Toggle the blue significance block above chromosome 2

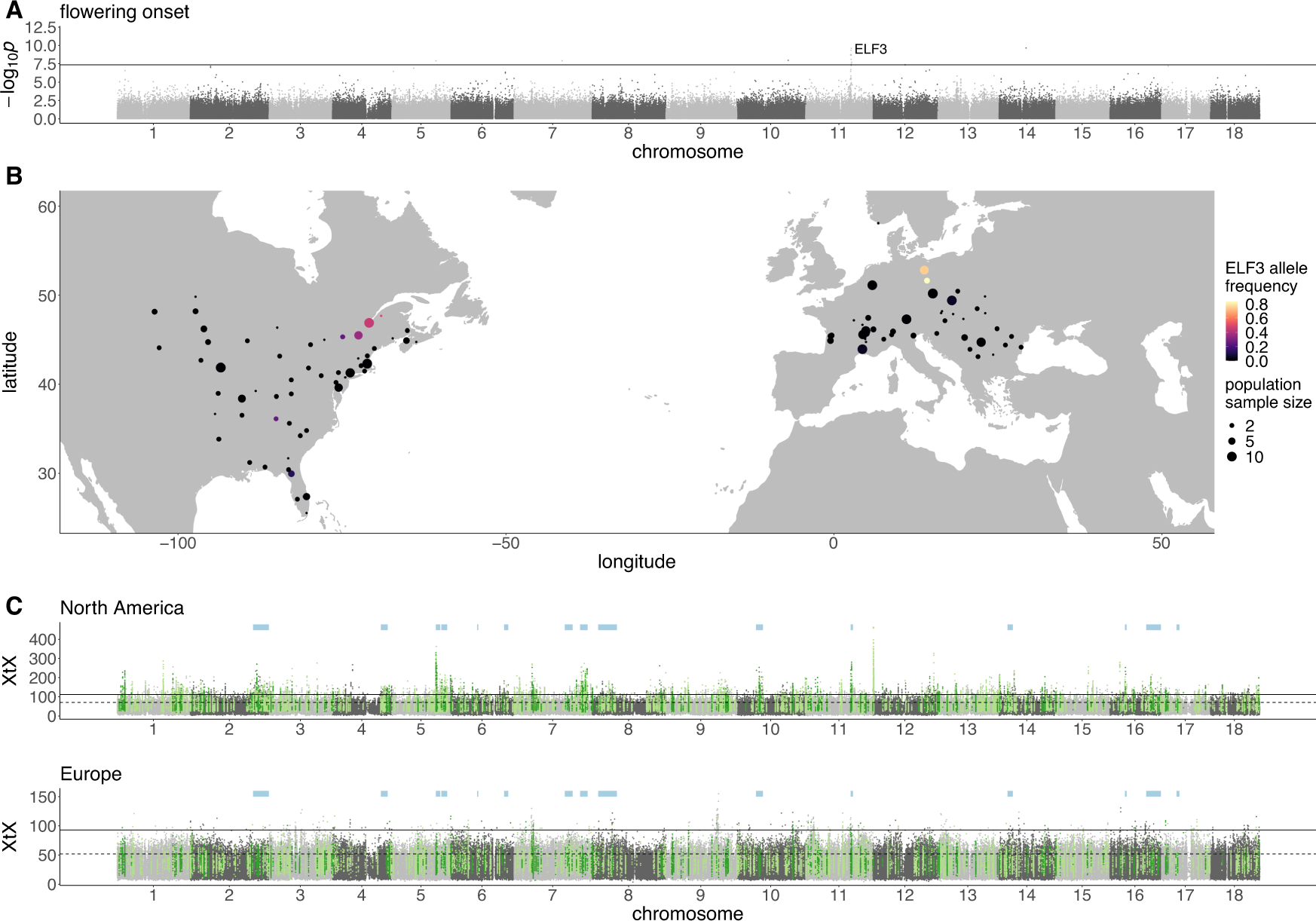click(x=262, y=626)
